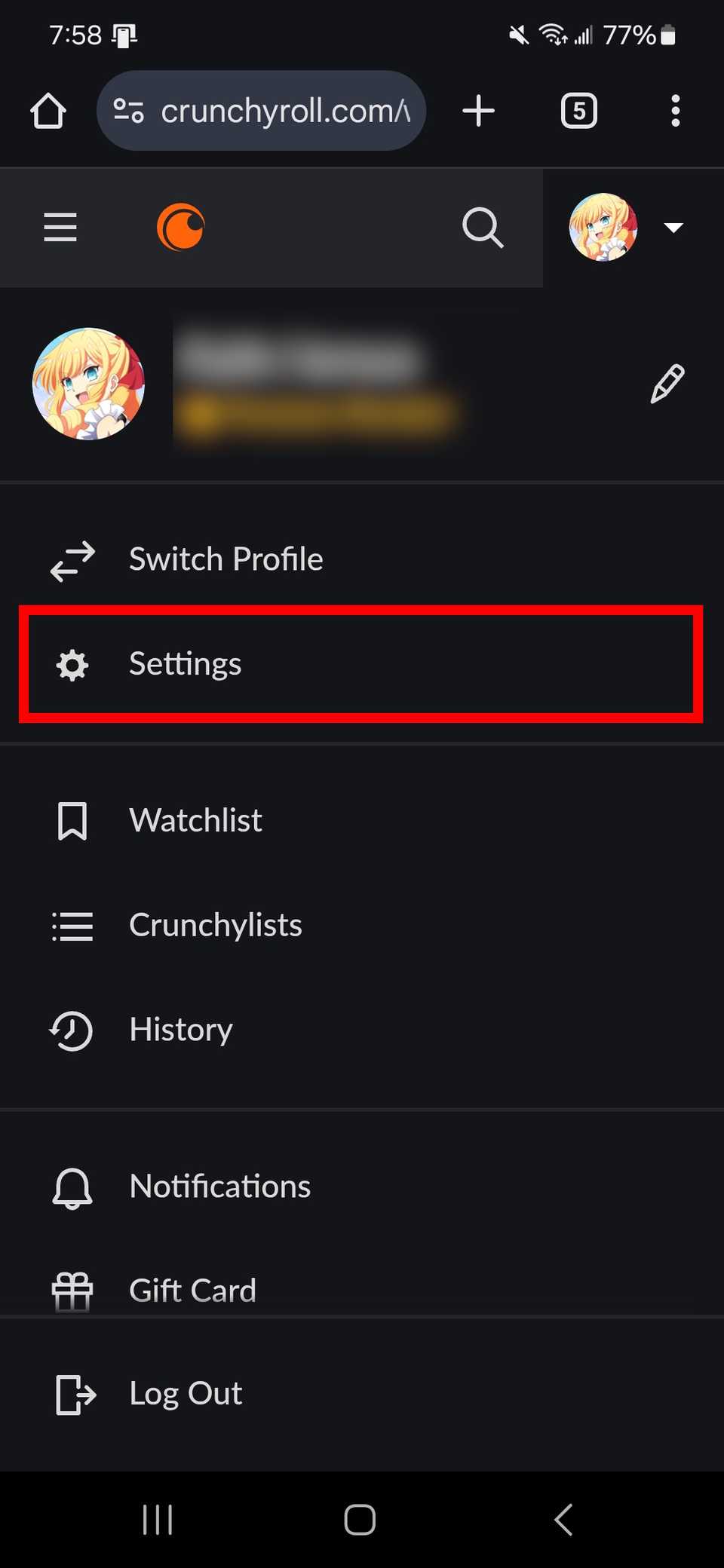Open the hamburger navigation menu
This screenshot has height=1568, width=724.
coord(60,227)
